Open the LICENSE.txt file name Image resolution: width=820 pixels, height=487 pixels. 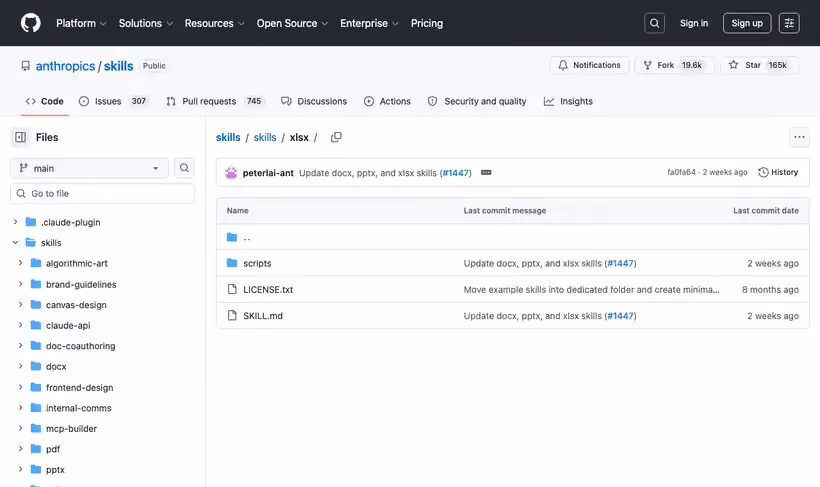(268, 289)
